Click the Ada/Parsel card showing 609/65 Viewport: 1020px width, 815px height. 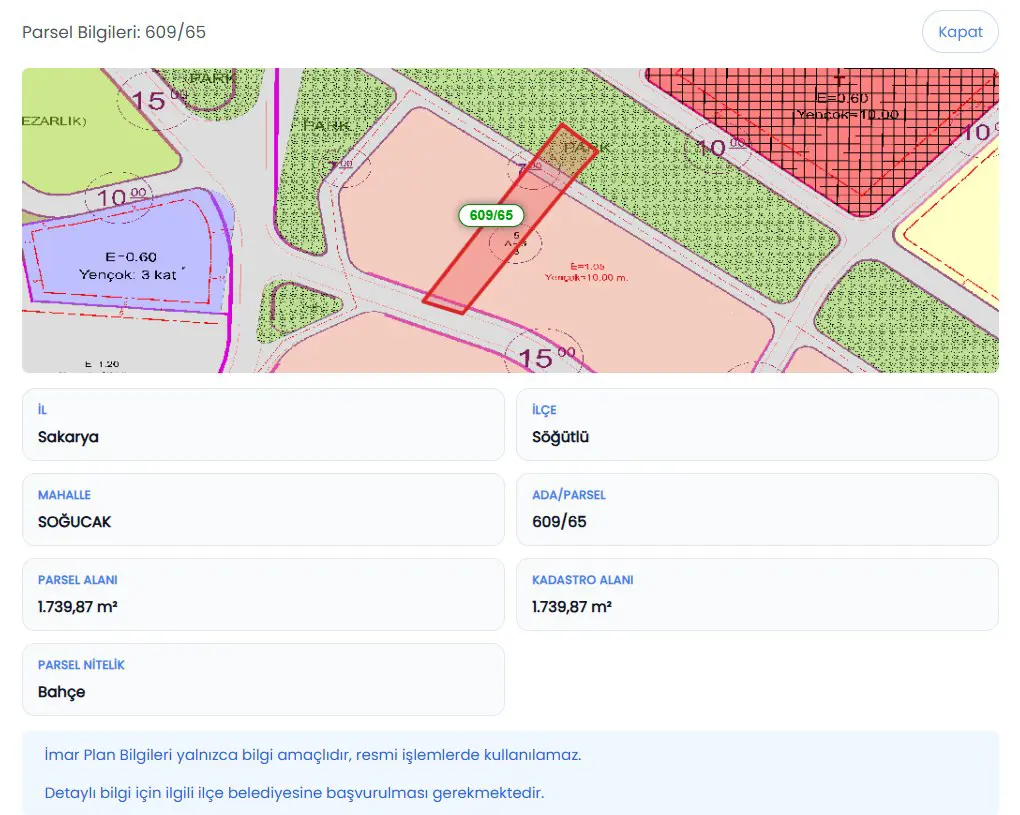pos(757,509)
